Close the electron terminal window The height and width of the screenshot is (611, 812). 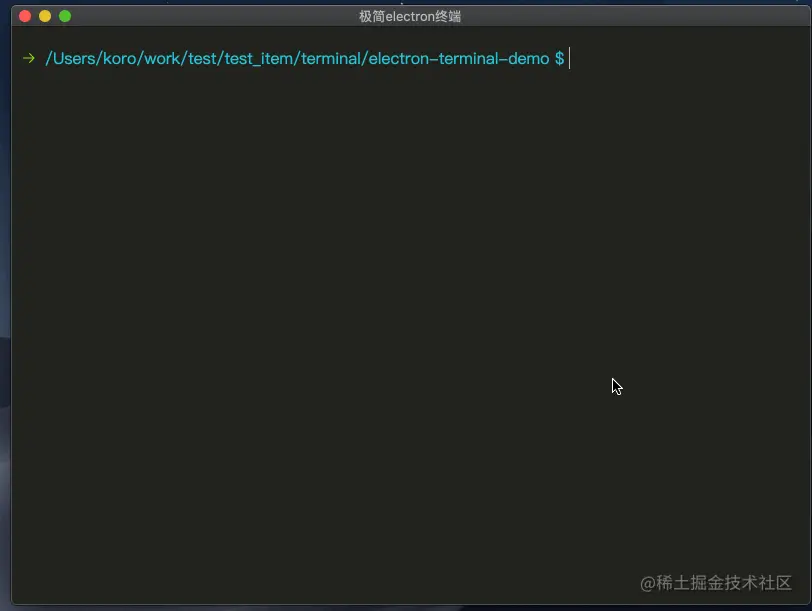(25, 16)
